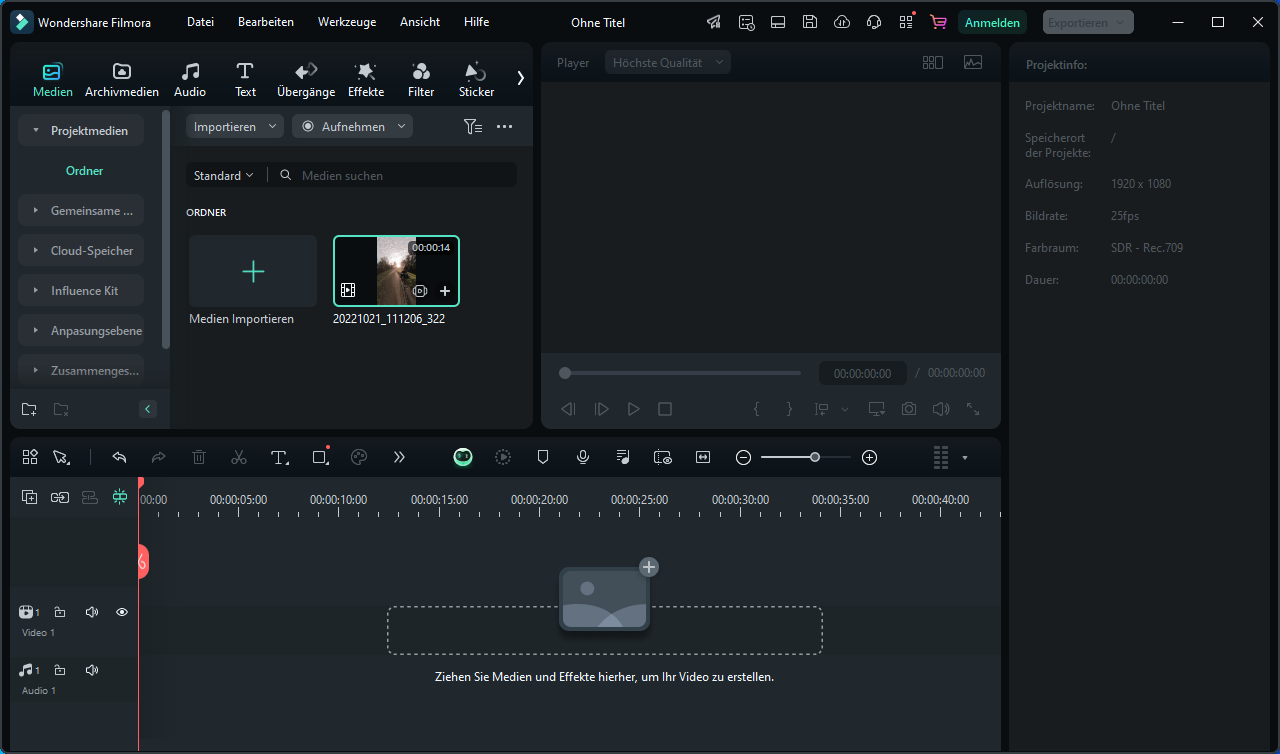This screenshot has height=754, width=1280.
Task: Open the Sticker panel
Action: 476,80
